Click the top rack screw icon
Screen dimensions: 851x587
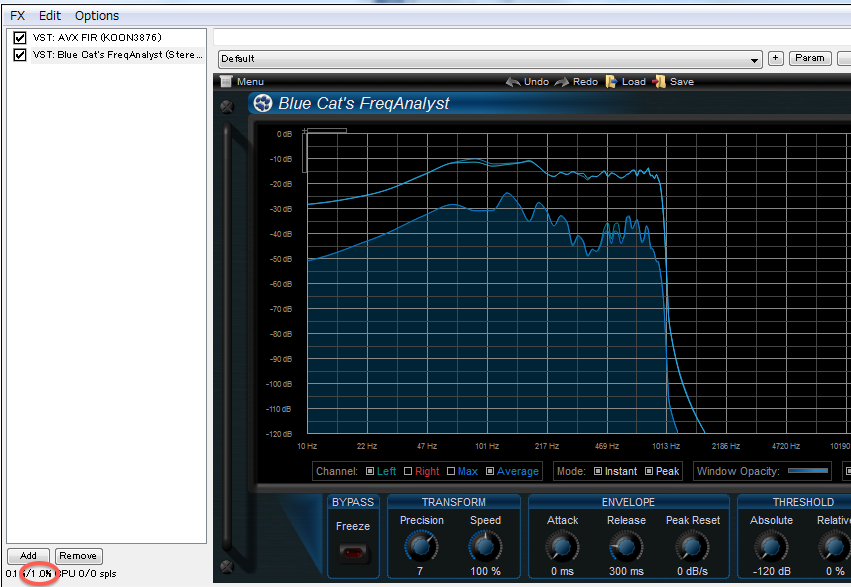pos(227,106)
